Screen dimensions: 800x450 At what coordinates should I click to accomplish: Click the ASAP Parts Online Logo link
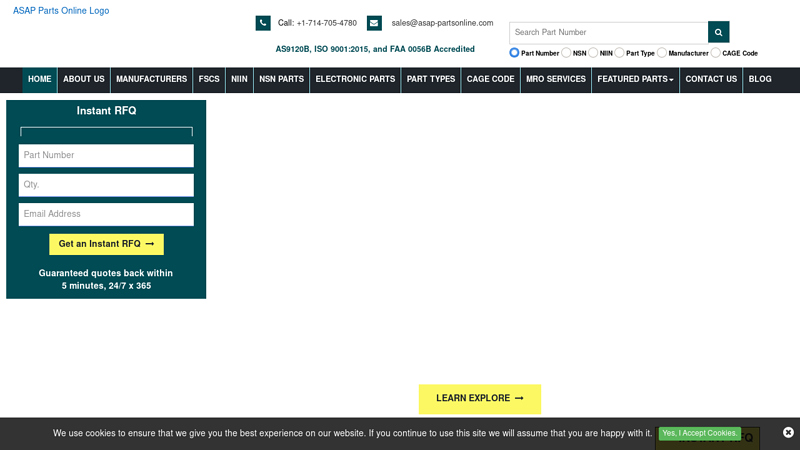[x=61, y=11]
